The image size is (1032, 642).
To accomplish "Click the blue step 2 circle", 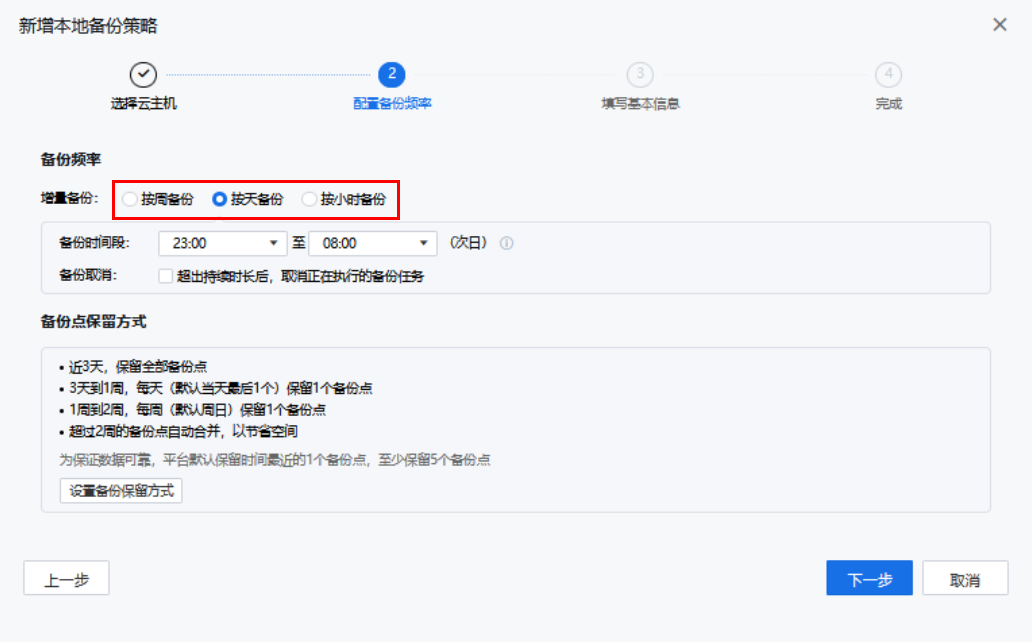I will (392, 74).
